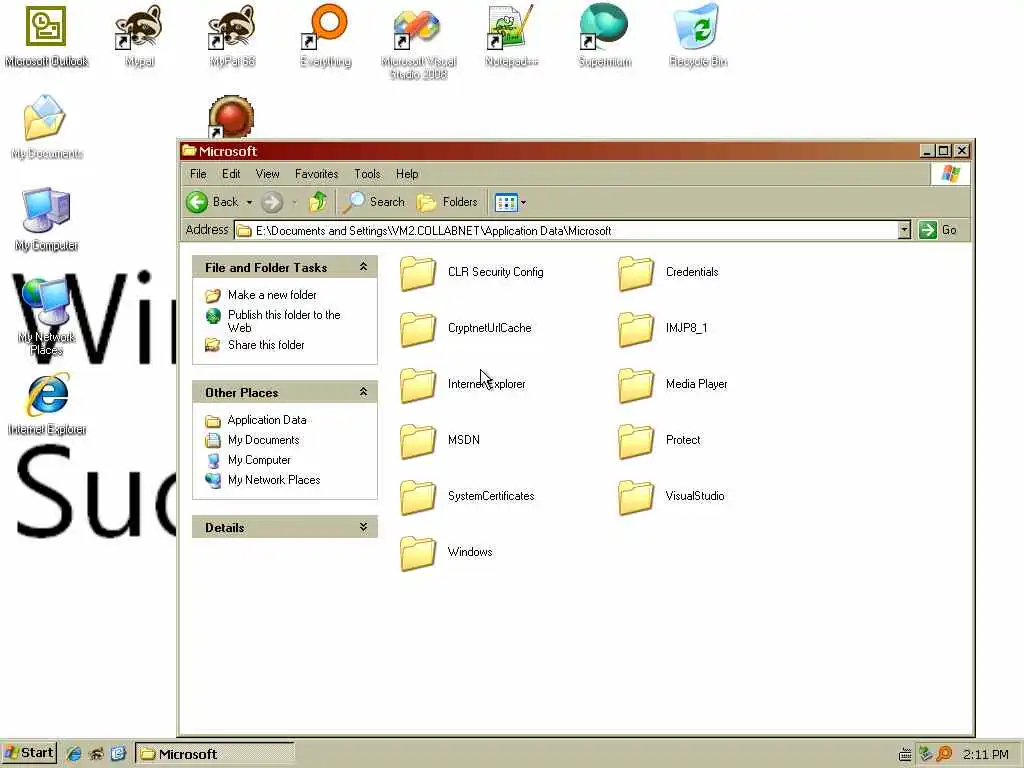Click the Everything search tray icon
The height and width of the screenshot is (768, 1024).
[x=944, y=754]
